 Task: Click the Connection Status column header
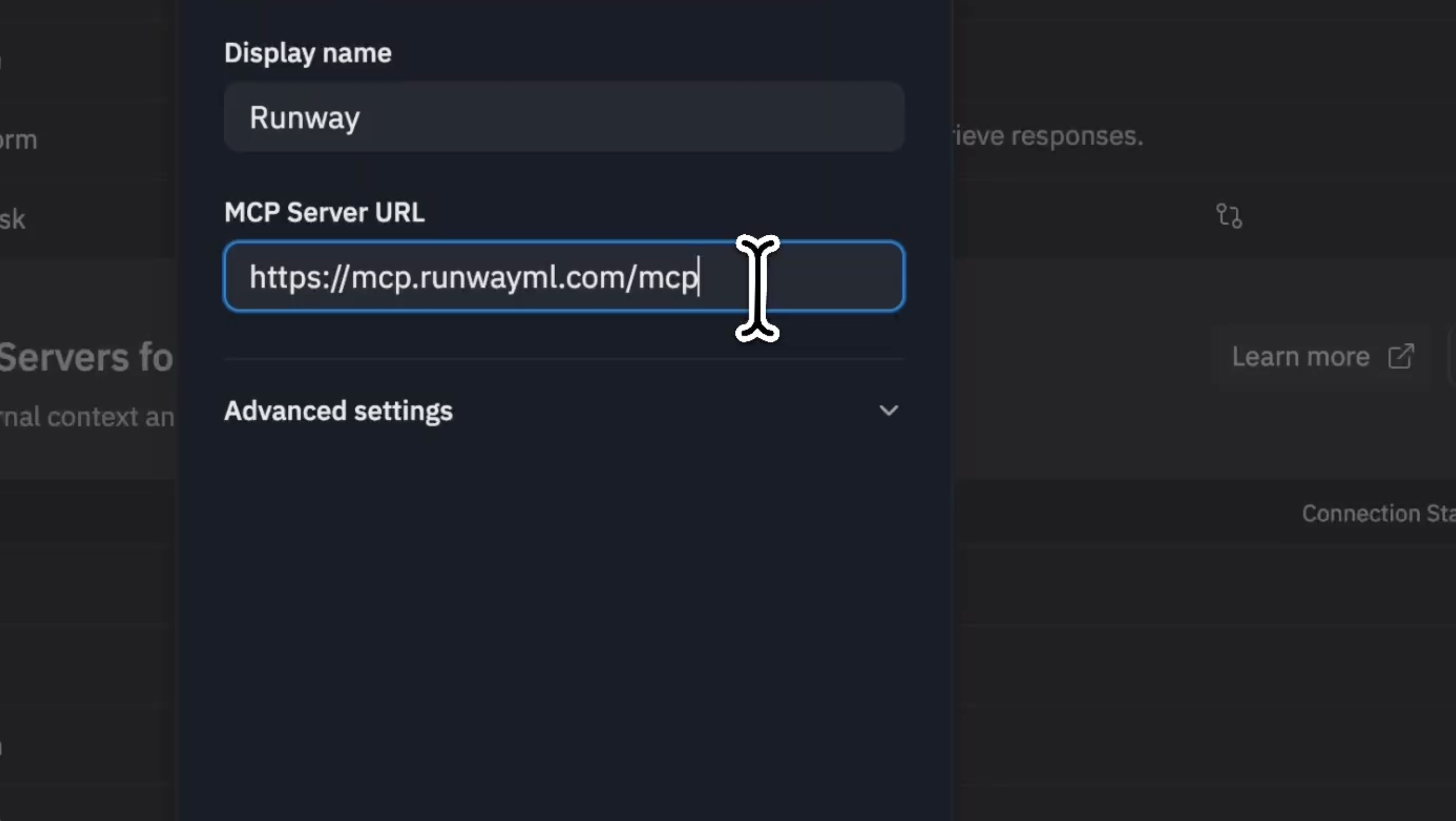(x=1379, y=513)
